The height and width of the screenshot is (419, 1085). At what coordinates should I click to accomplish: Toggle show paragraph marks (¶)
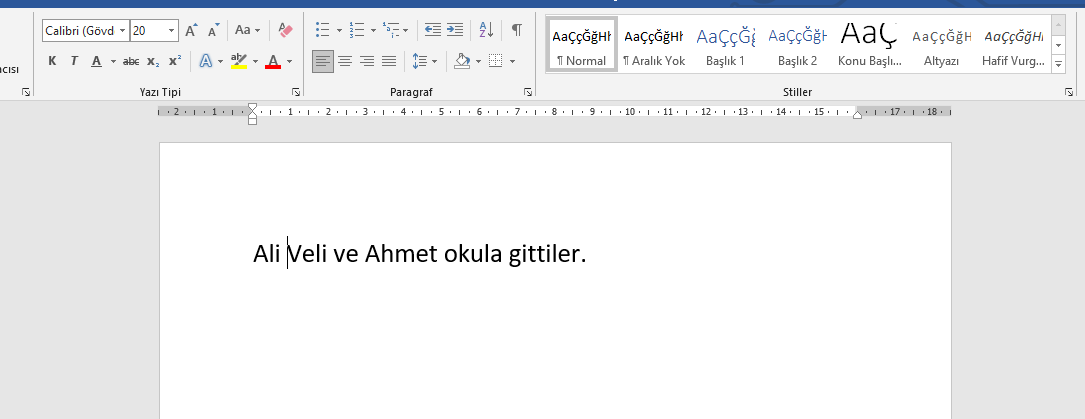(x=516, y=30)
